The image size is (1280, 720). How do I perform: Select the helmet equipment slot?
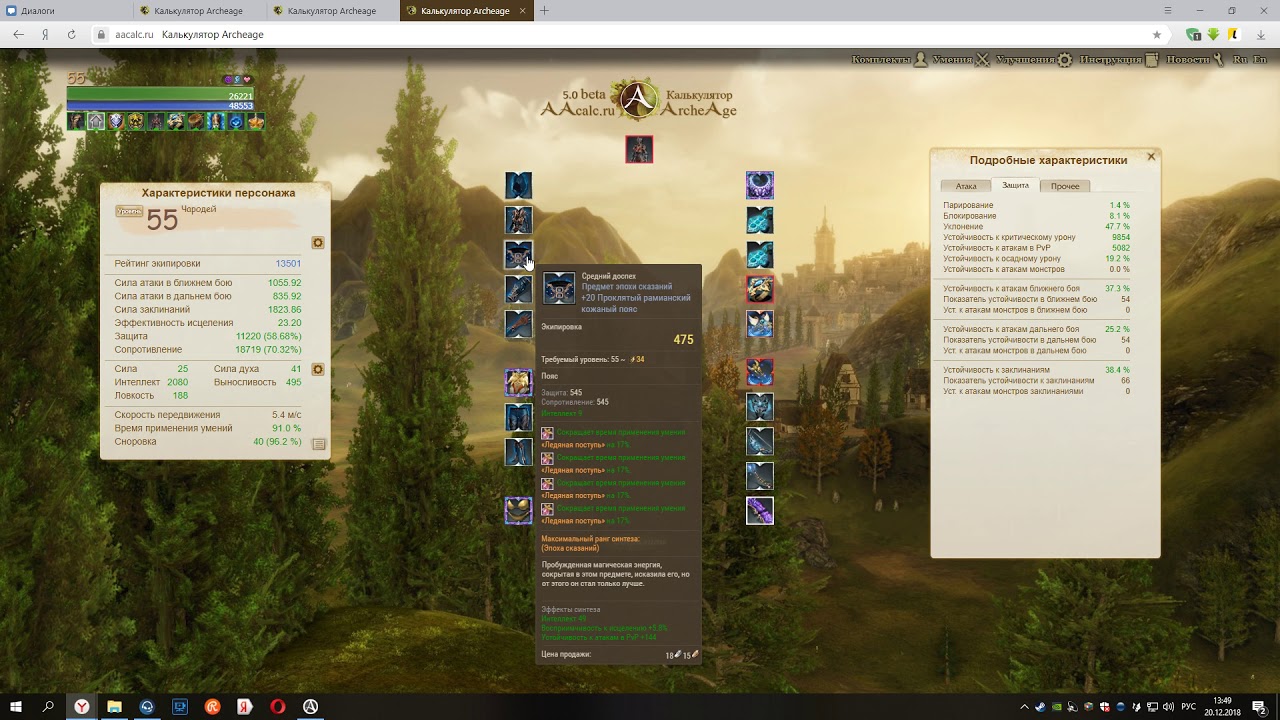(x=518, y=185)
